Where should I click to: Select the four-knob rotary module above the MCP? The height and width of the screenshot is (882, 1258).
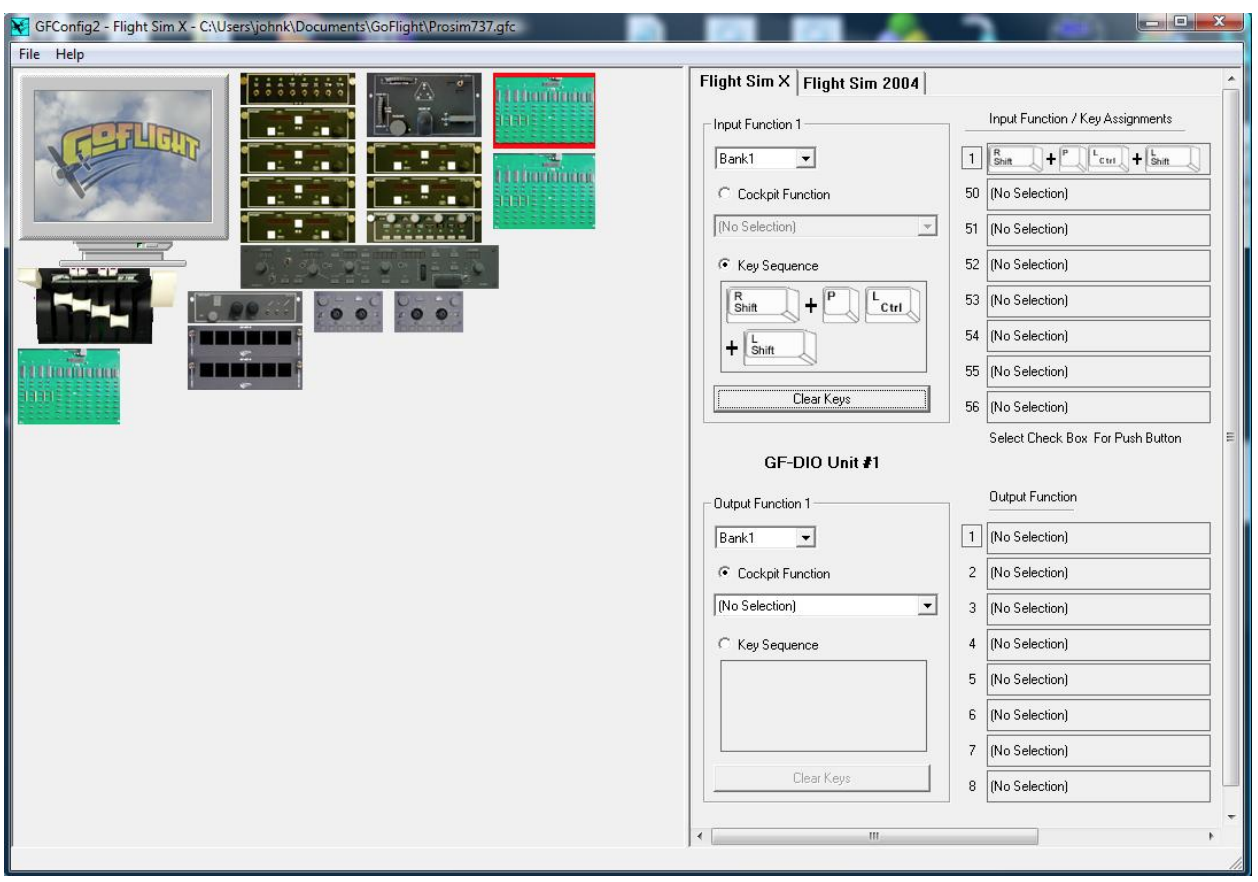(424, 227)
